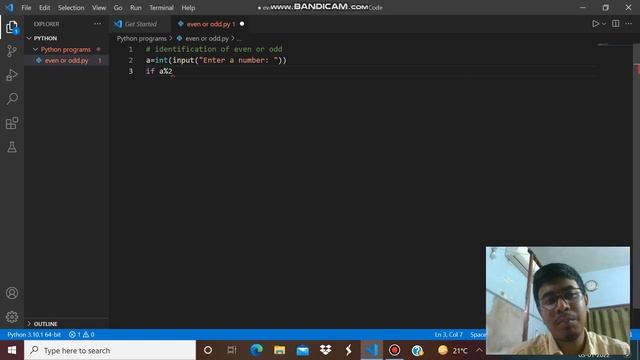The height and width of the screenshot is (360, 640).
Task: Open the Run menu
Action: (x=136, y=7)
